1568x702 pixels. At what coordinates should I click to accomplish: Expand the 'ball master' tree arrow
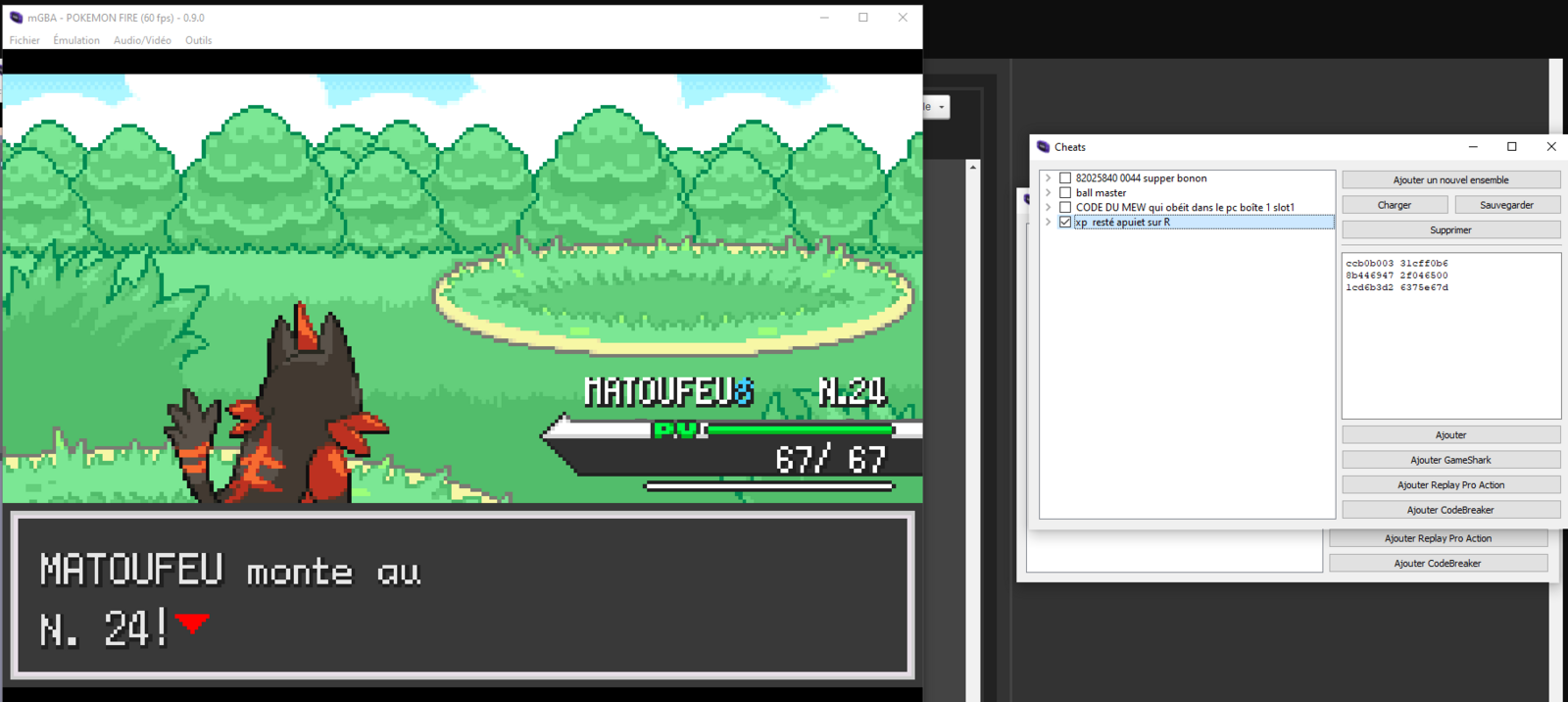pyautogui.click(x=1049, y=193)
